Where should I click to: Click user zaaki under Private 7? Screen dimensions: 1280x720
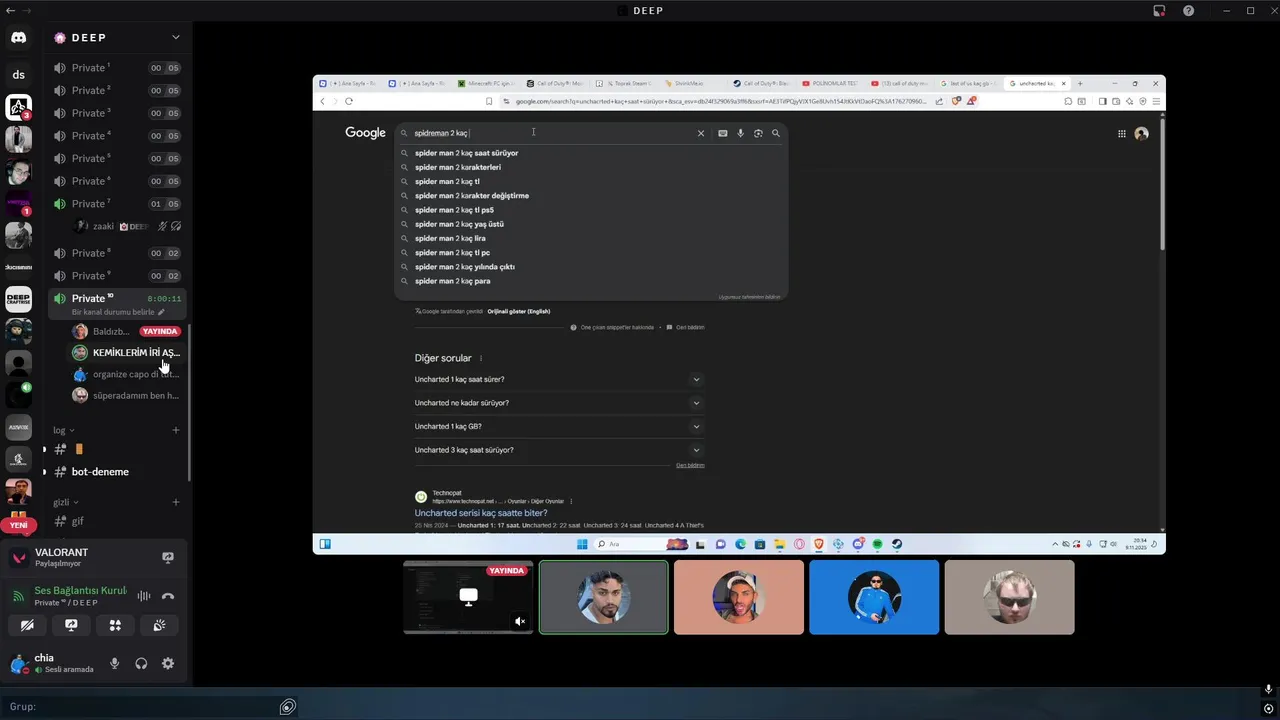[x=127, y=227]
